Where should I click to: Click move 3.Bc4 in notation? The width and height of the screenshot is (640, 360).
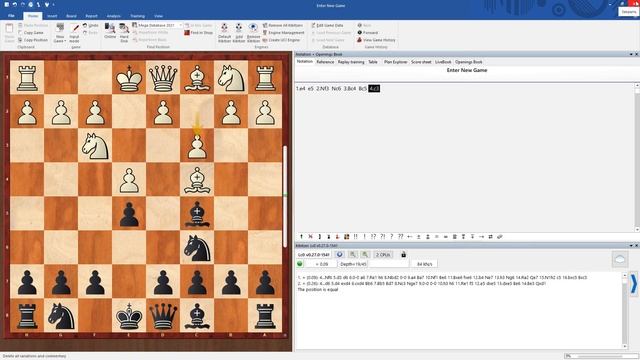(350, 89)
